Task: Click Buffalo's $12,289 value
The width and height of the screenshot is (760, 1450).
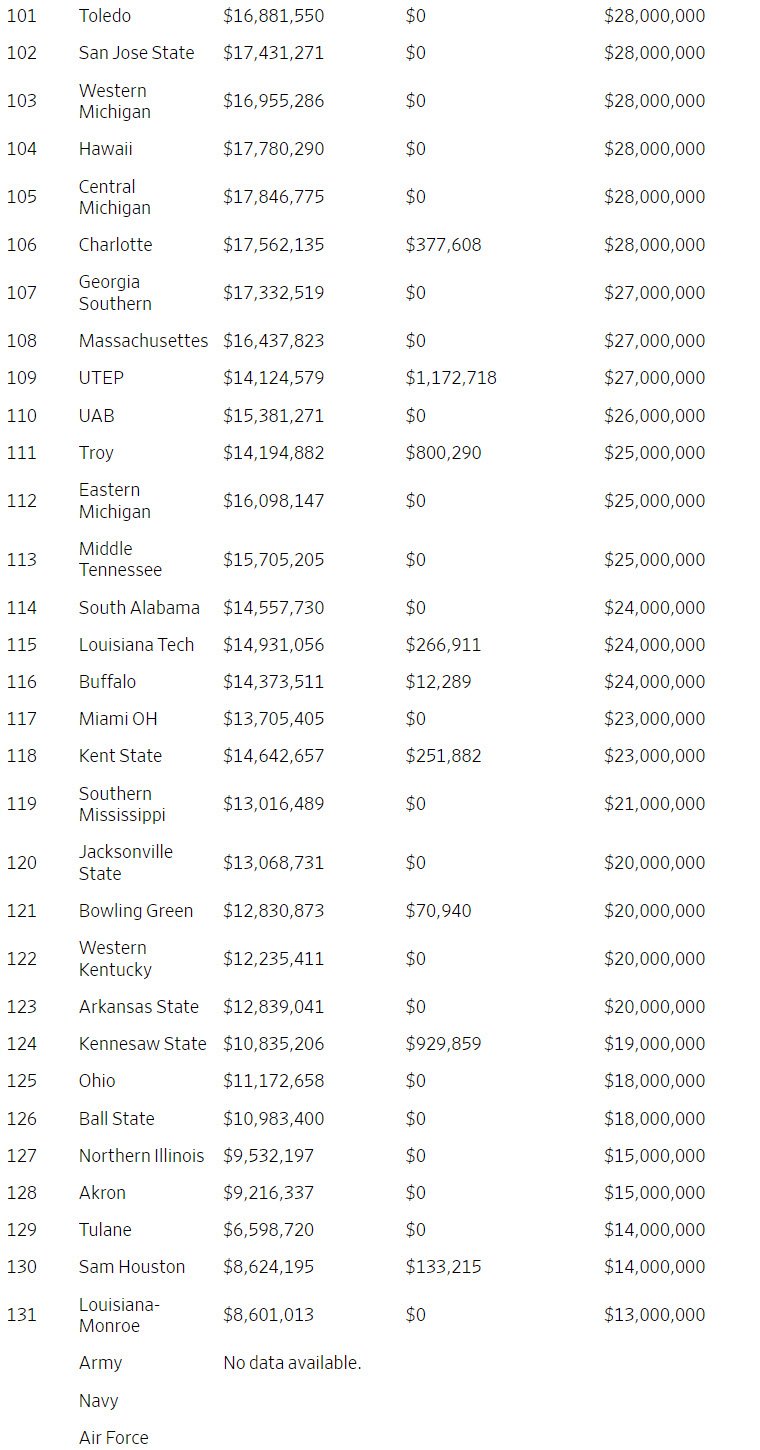Action: 438,682
